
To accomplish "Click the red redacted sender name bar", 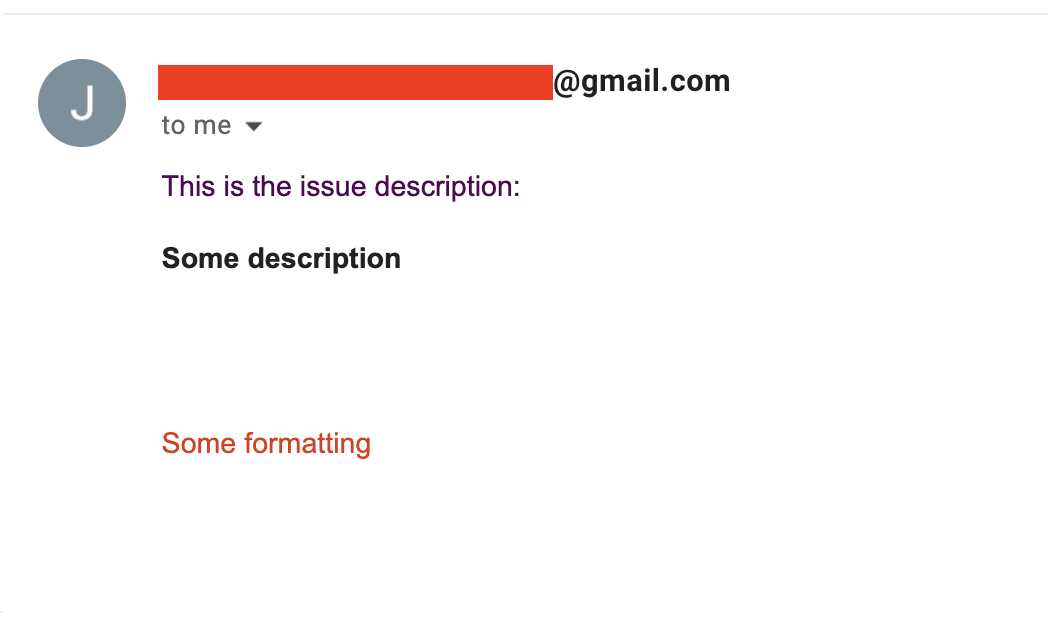I will pos(355,82).
